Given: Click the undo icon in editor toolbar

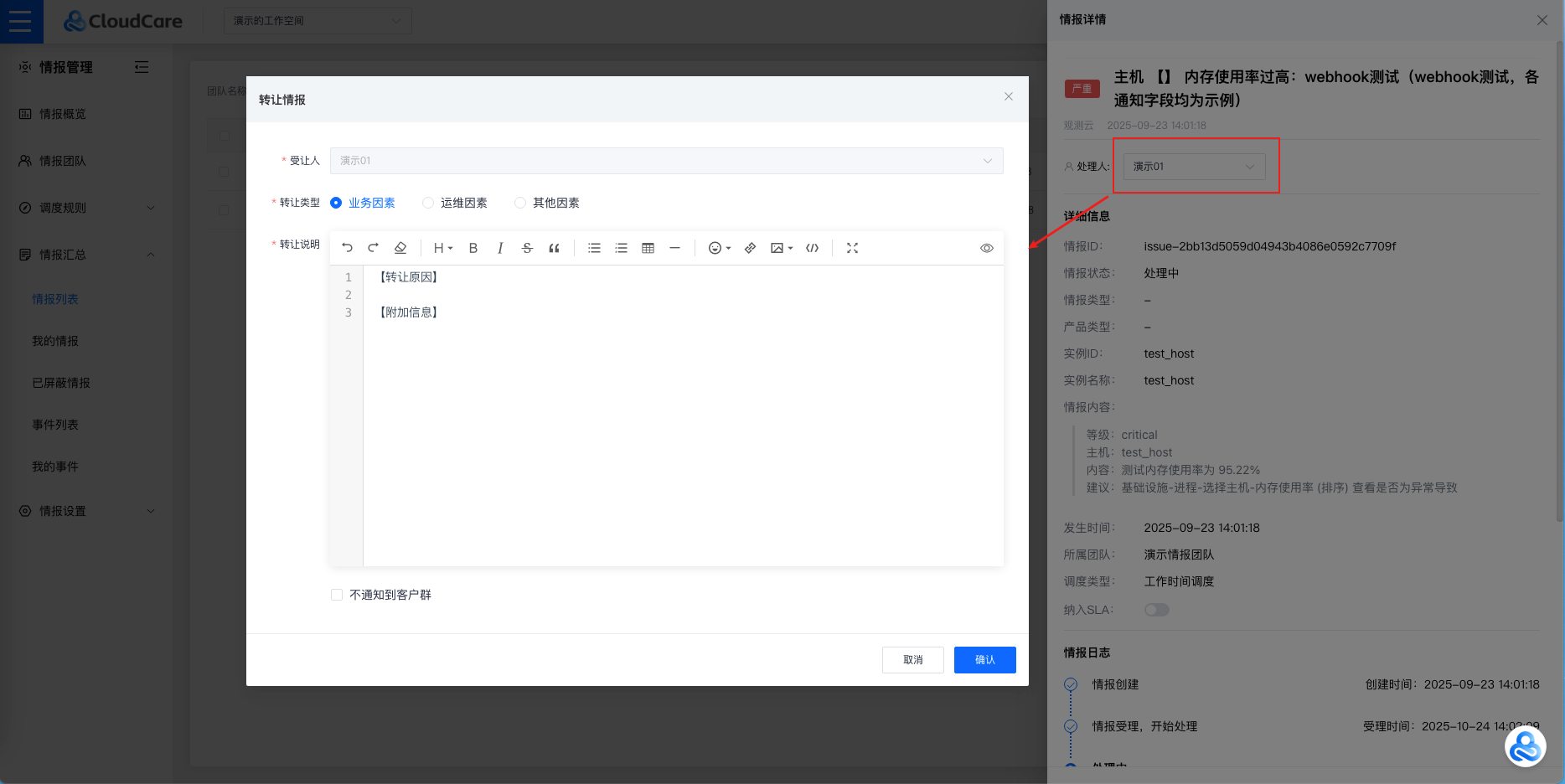Looking at the screenshot, I should pyautogui.click(x=348, y=248).
